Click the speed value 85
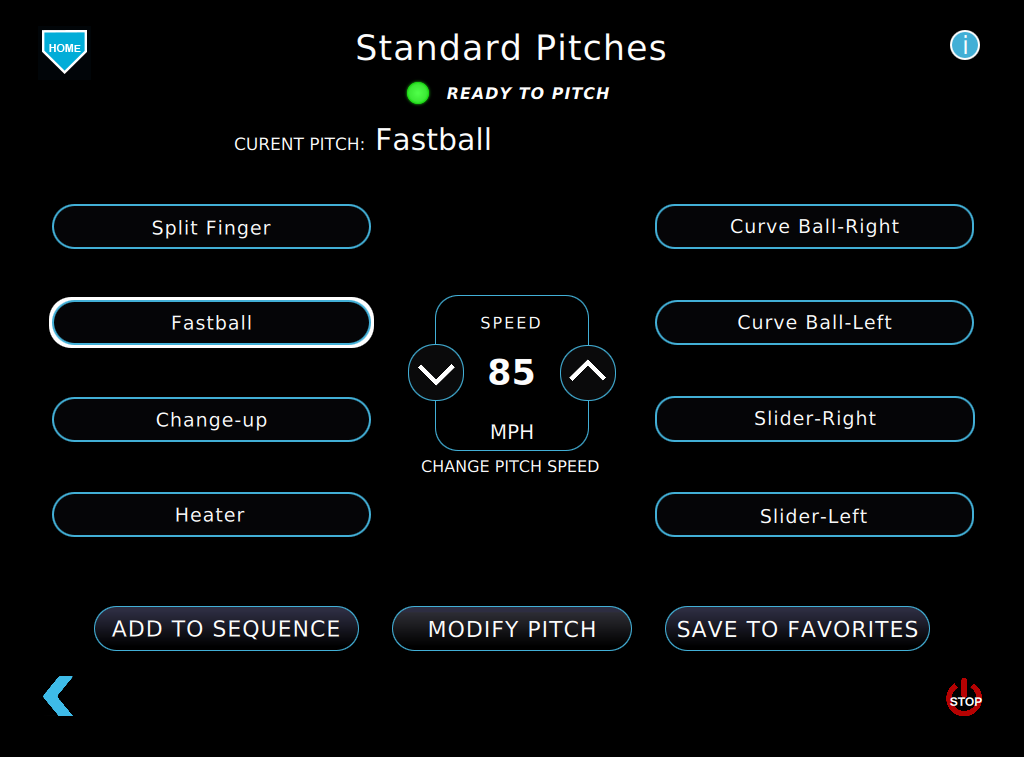The image size is (1024, 757). click(x=511, y=372)
